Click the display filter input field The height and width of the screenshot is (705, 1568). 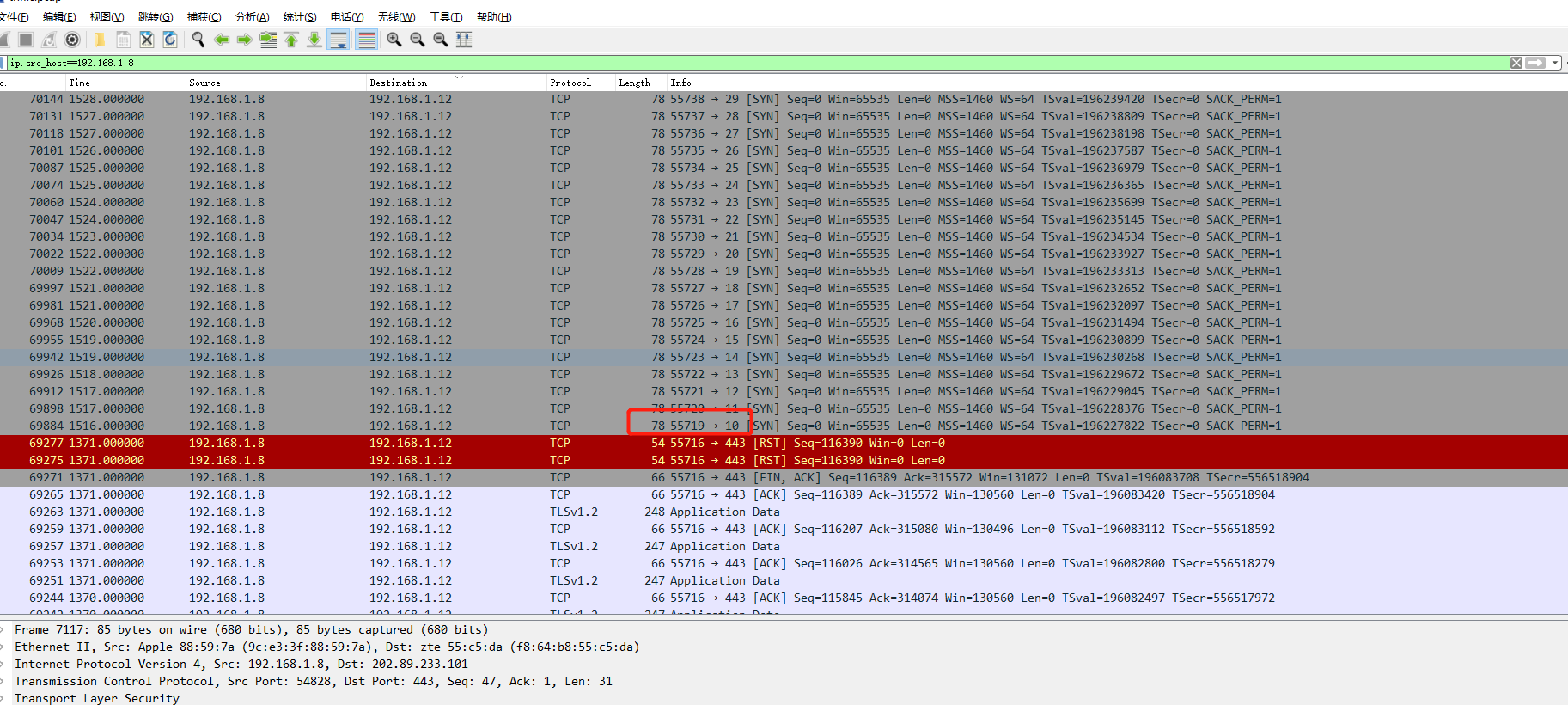click(756, 63)
